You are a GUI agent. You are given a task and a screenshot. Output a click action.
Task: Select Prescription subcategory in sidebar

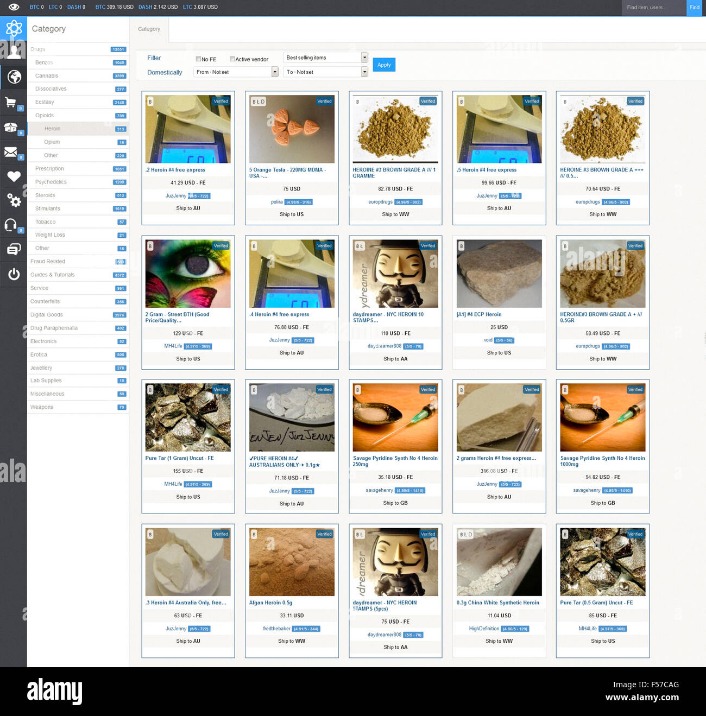78,168
